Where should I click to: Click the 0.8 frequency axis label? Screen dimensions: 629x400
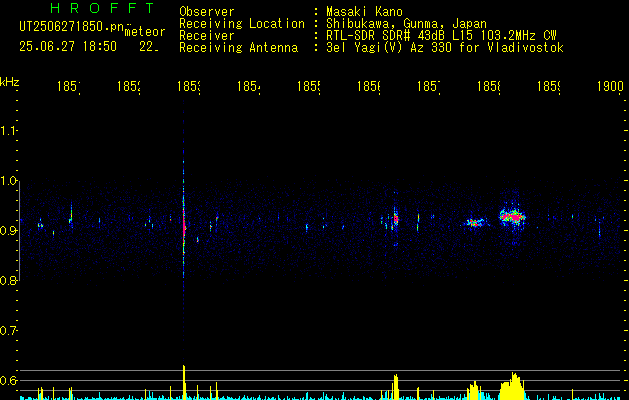coord(8,280)
